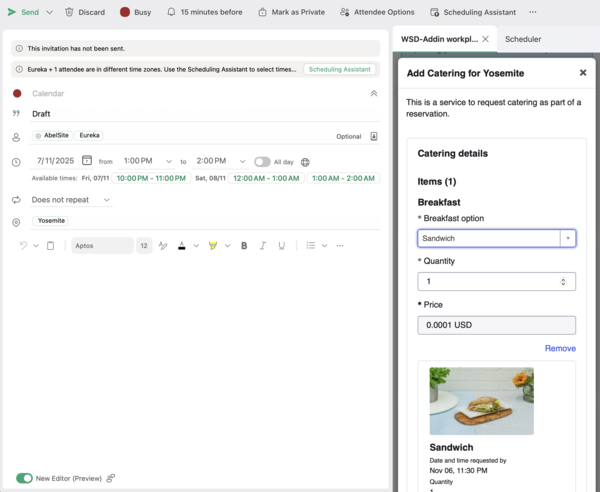Image resolution: width=600 pixels, height=492 pixels.
Task: Mark the meeting as Private
Action: [x=292, y=12]
